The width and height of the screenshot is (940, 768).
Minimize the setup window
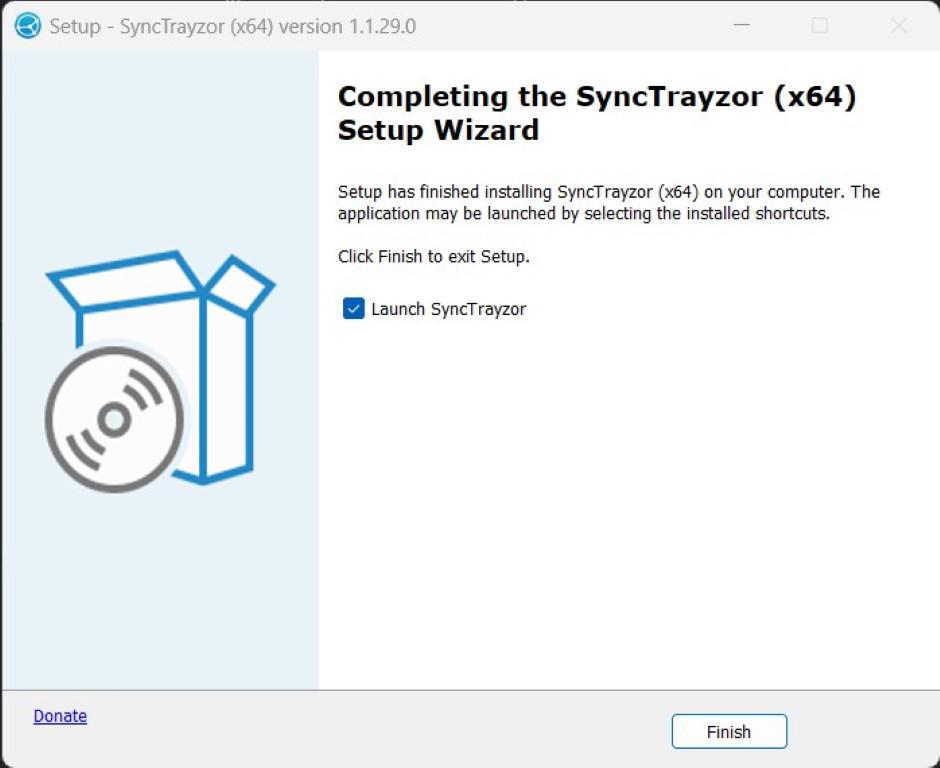(x=742, y=26)
